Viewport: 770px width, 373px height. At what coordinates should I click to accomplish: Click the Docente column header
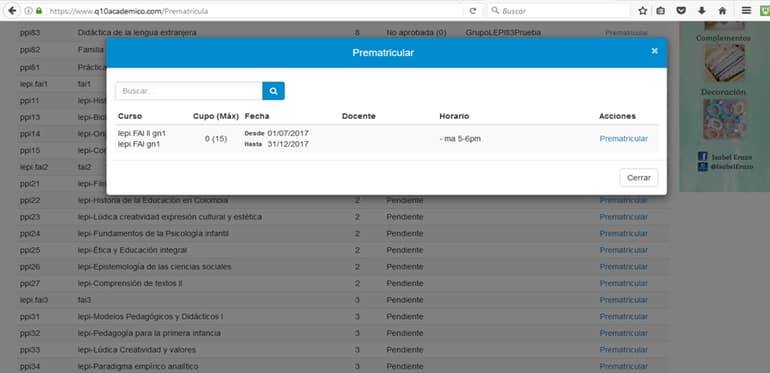(358, 116)
